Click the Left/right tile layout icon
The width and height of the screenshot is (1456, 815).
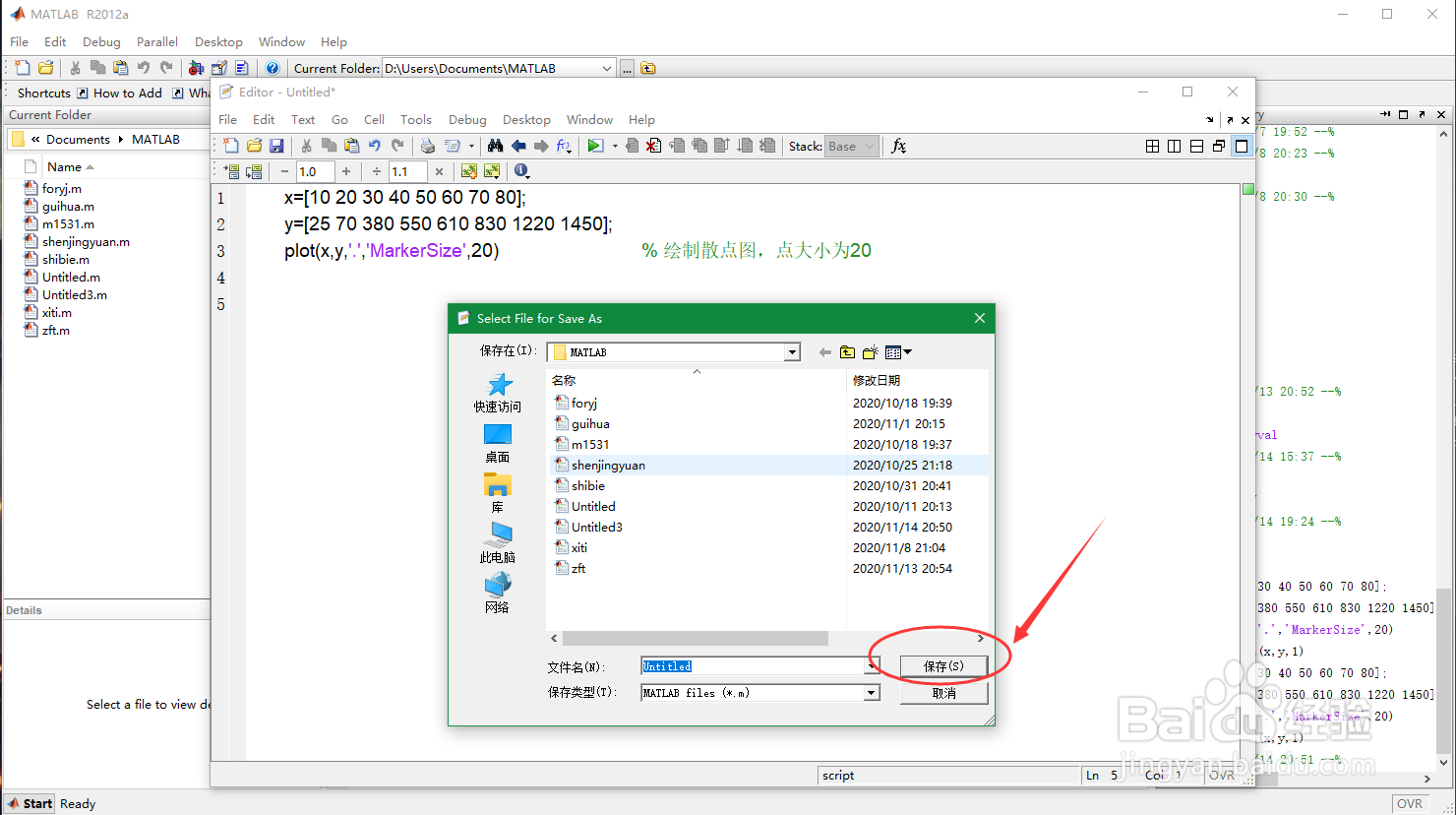point(1174,146)
